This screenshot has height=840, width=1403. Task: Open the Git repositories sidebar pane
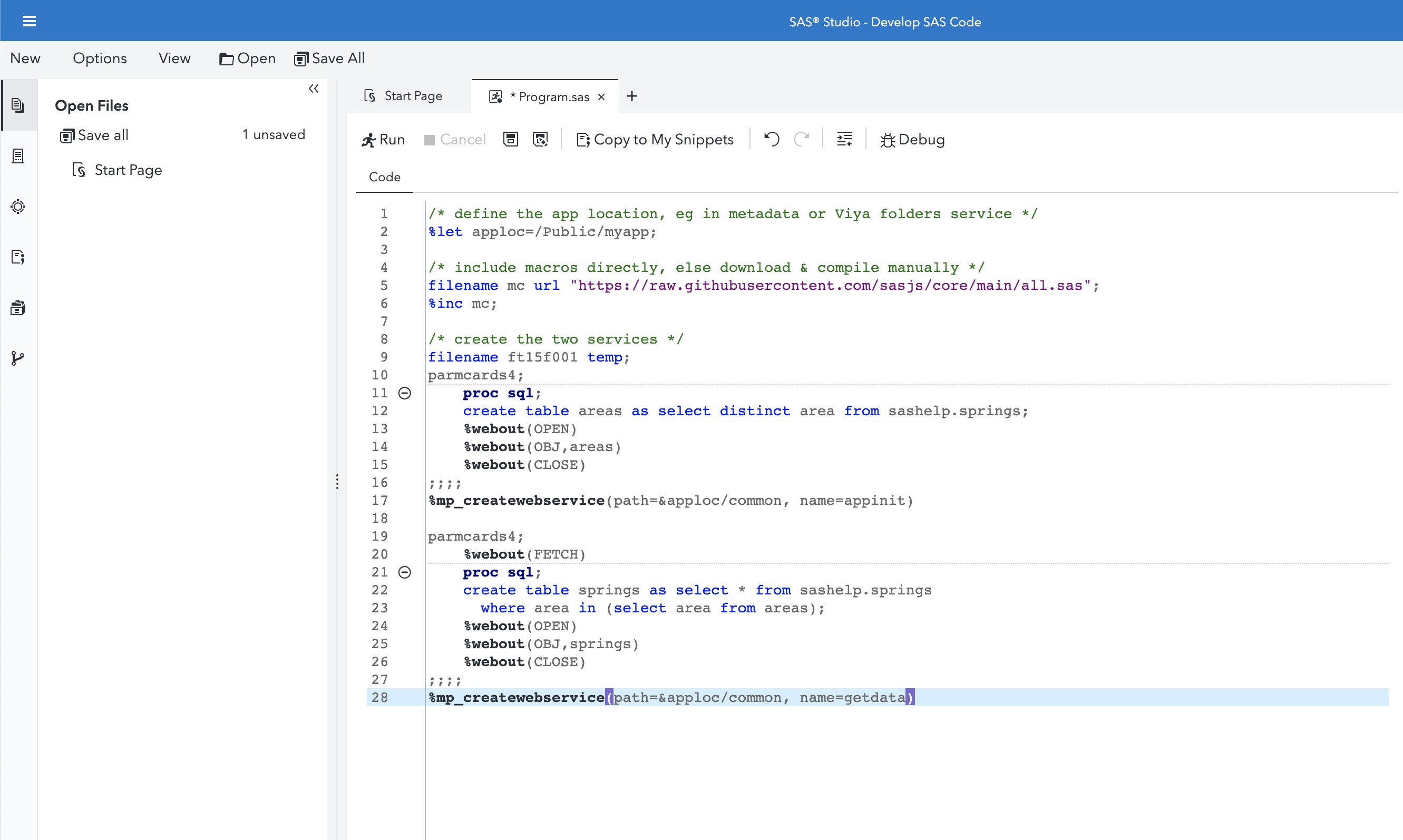tap(18, 358)
